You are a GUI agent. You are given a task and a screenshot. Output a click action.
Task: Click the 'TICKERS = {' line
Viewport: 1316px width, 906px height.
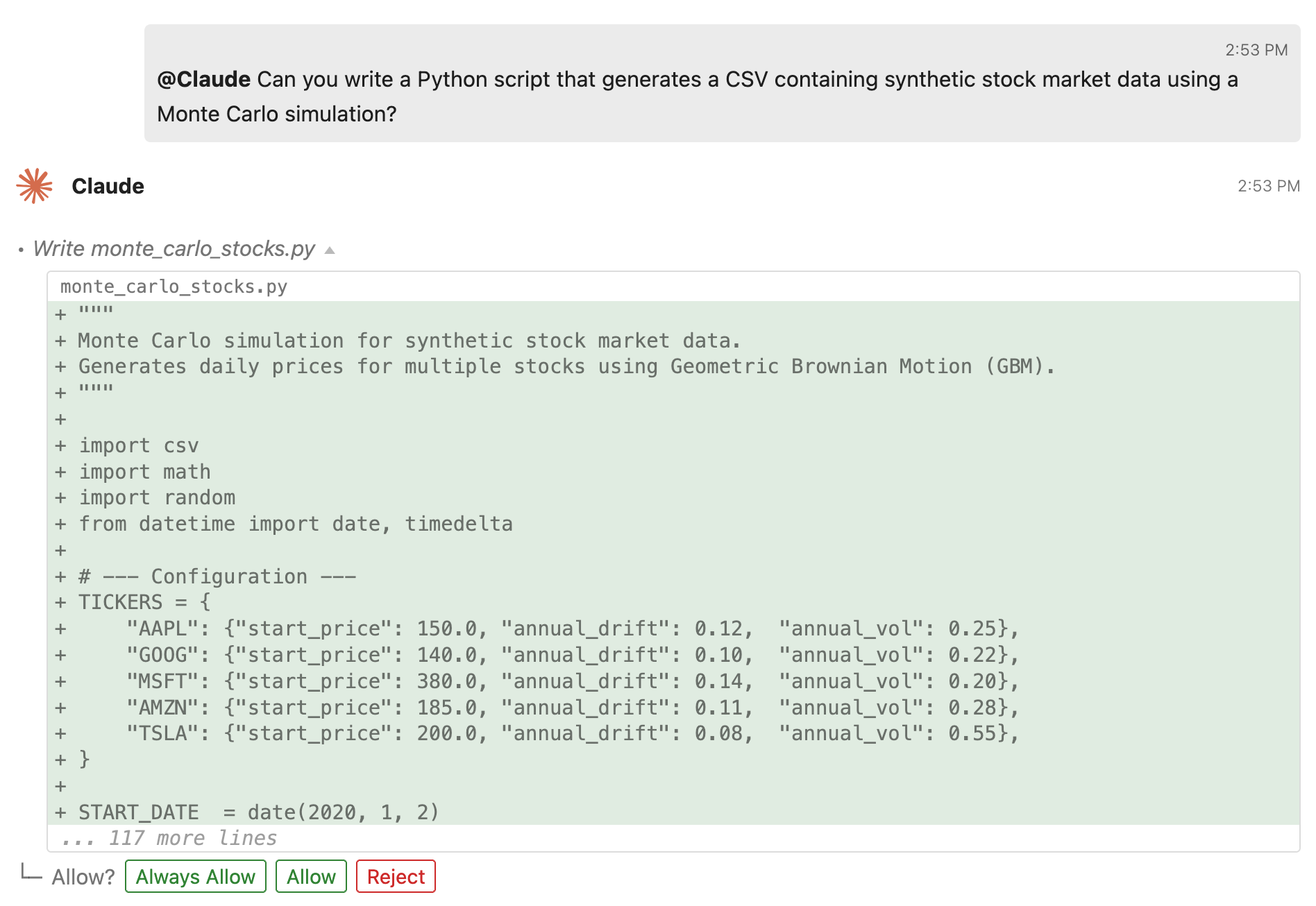(144, 602)
